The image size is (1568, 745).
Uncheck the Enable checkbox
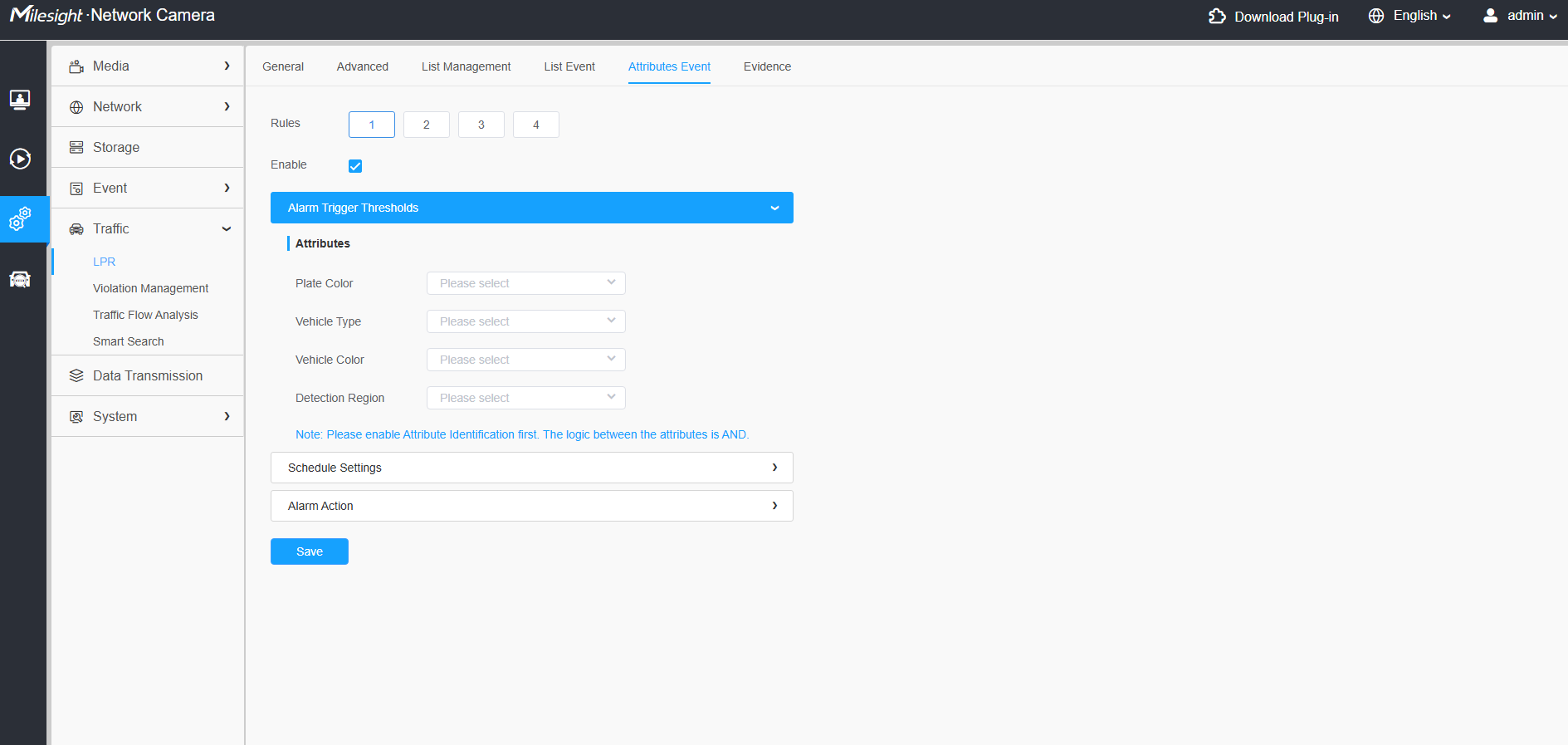point(355,166)
